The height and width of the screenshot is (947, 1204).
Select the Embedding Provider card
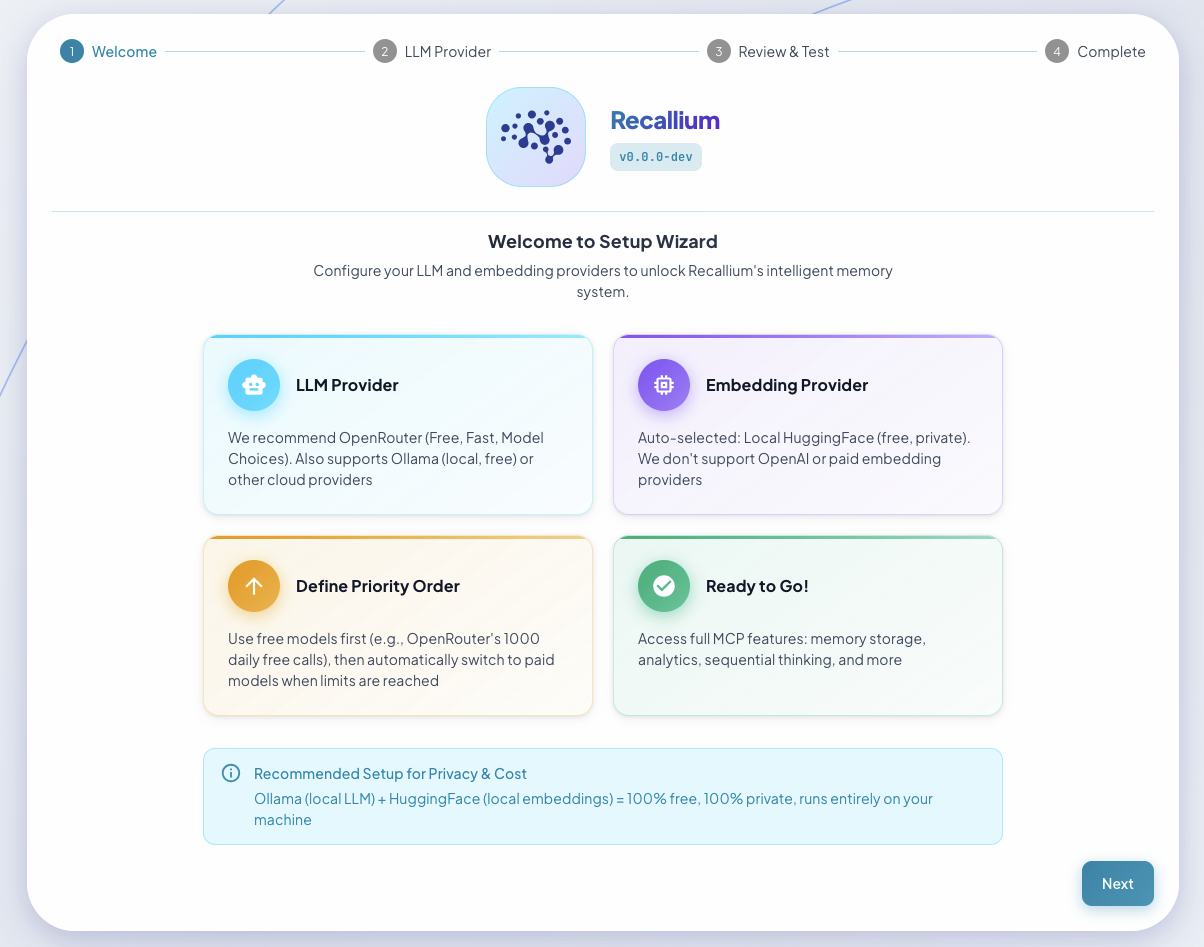pos(807,425)
